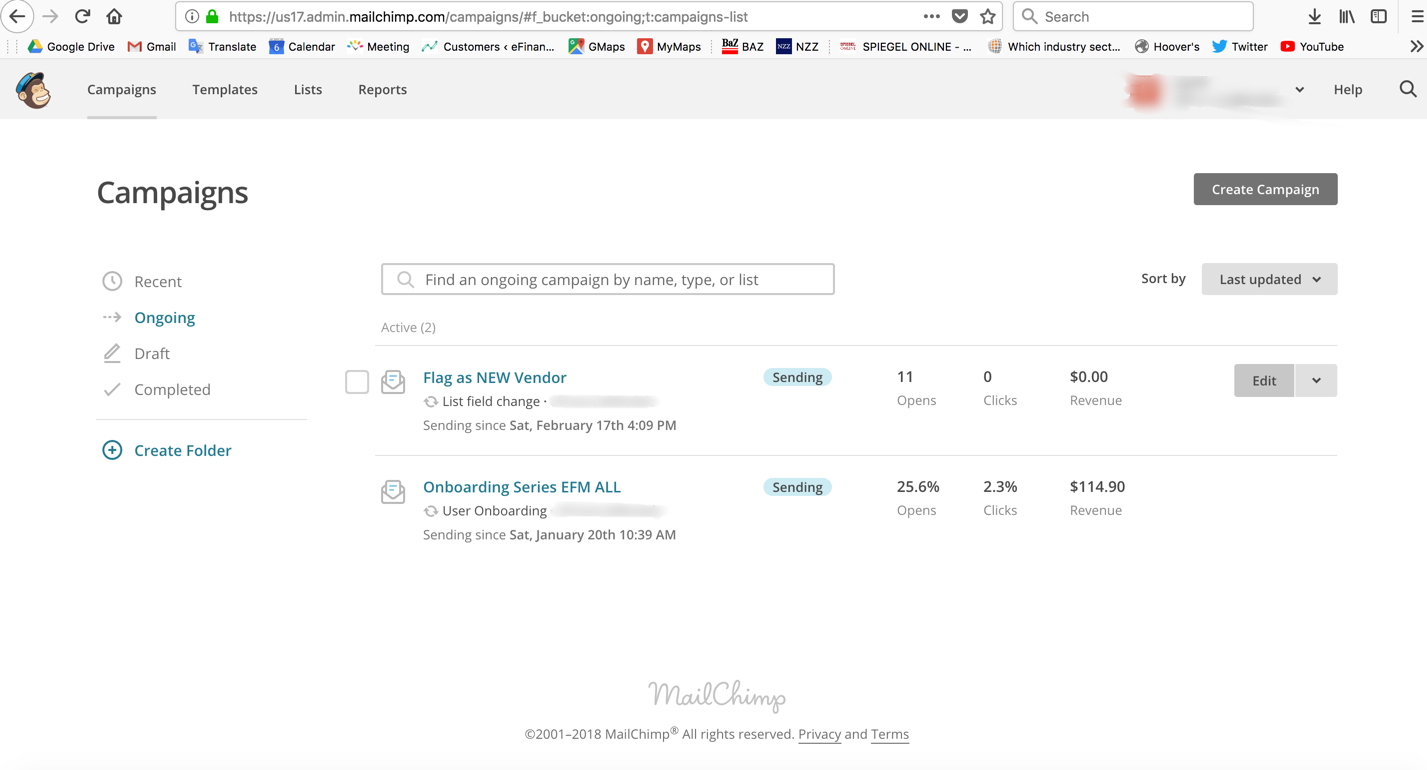Click the Pocket save icon
Viewport: 1427px width, 770px height.
pyautogui.click(x=960, y=16)
